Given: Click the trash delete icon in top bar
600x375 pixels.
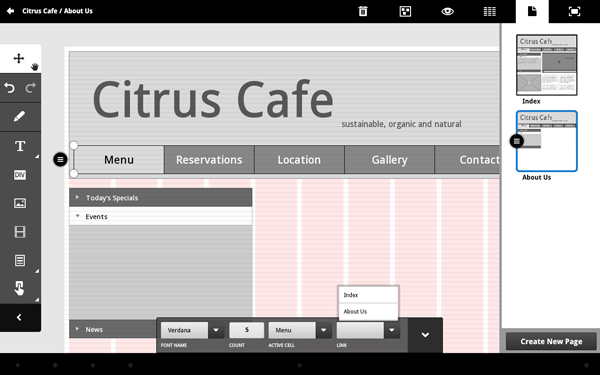Looking at the screenshot, I should click(x=363, y=11).
